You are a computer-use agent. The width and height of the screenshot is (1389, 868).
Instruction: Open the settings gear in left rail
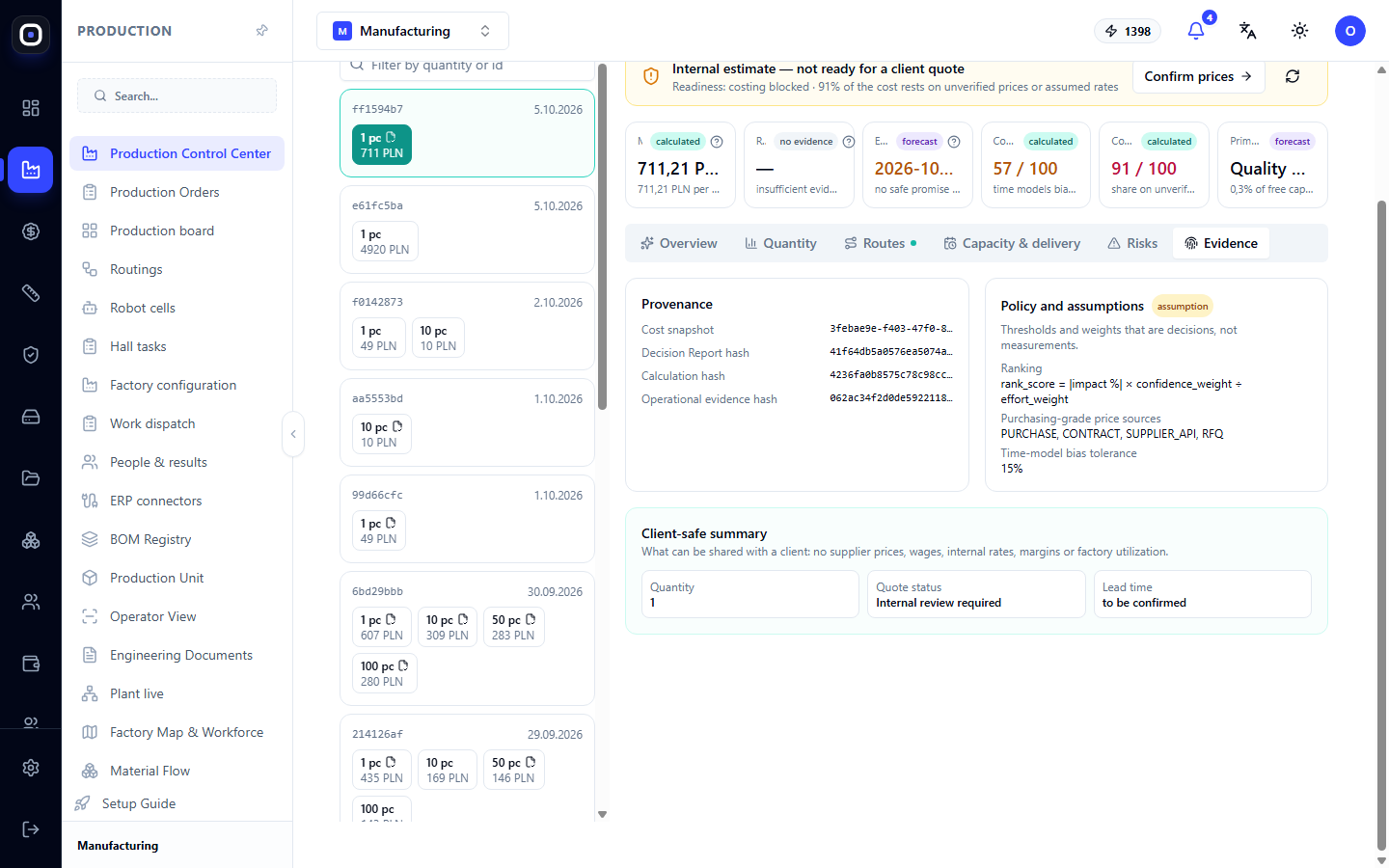[31, 768]
